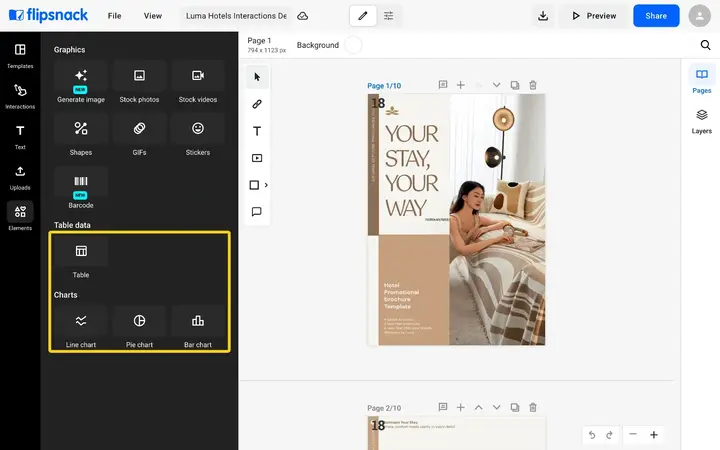Viewport: 720px width, 450px height.
Task: Duplicate Page 2/10
Action: [515, 407]
